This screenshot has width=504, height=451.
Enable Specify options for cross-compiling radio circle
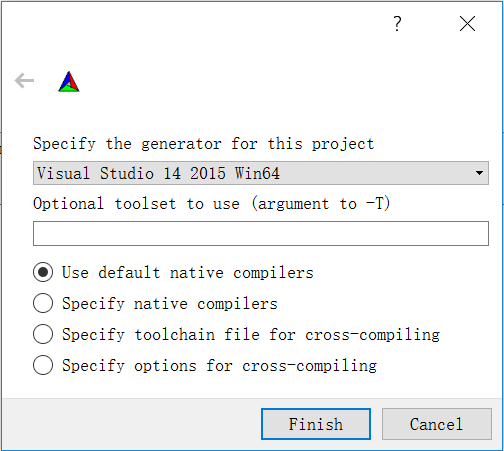[x=43, y=365]
